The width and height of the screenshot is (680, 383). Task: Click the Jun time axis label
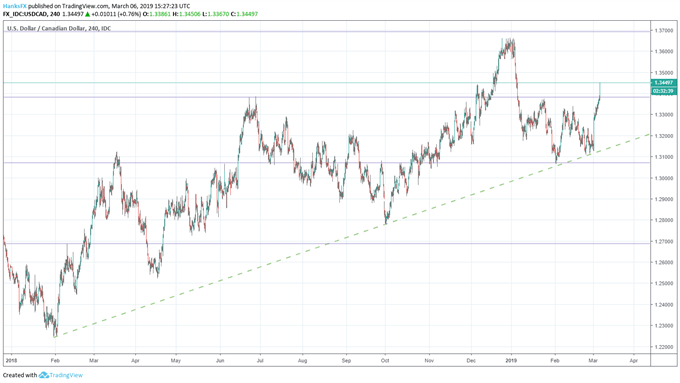(x=220, y=360)
